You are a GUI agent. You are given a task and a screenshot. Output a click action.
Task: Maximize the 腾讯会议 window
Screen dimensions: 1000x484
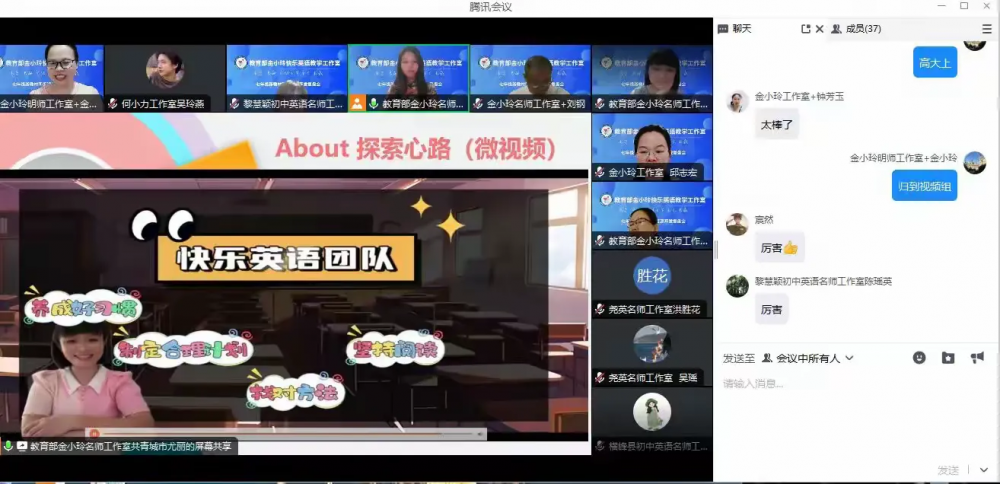pyautogui.click(x=963, y=6)
